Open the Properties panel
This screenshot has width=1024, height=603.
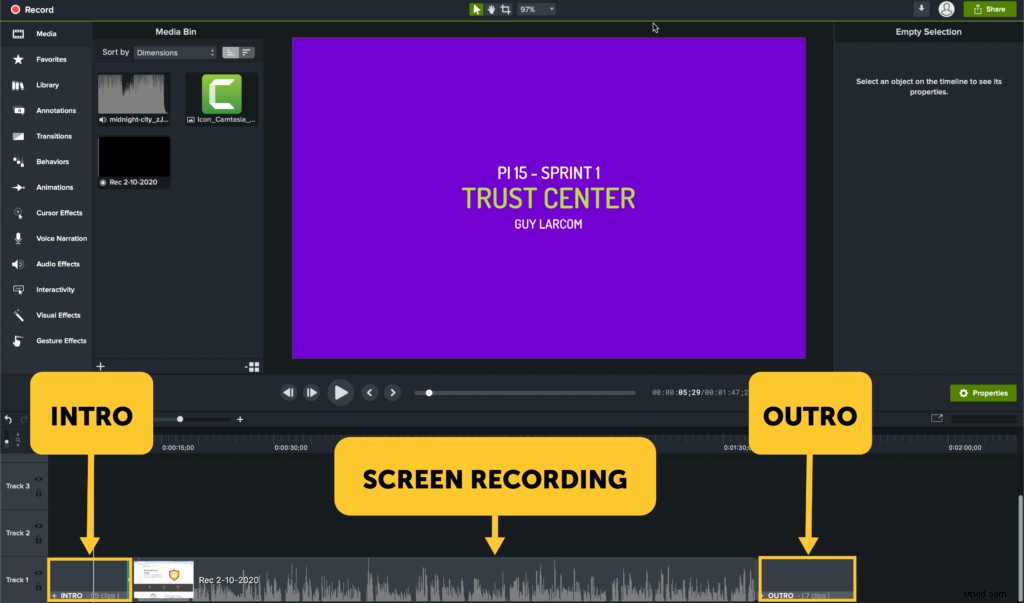point(983,393)
